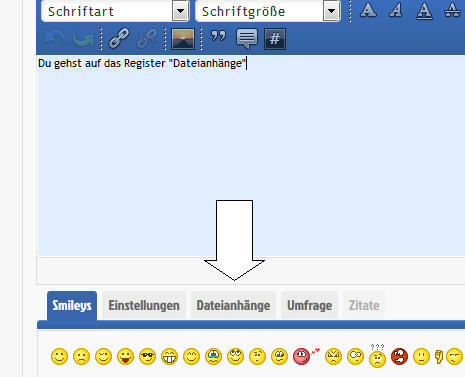Insert an image via the sunset icon
The width and height of the screenshot is (465, 377).
coord(183,39)
